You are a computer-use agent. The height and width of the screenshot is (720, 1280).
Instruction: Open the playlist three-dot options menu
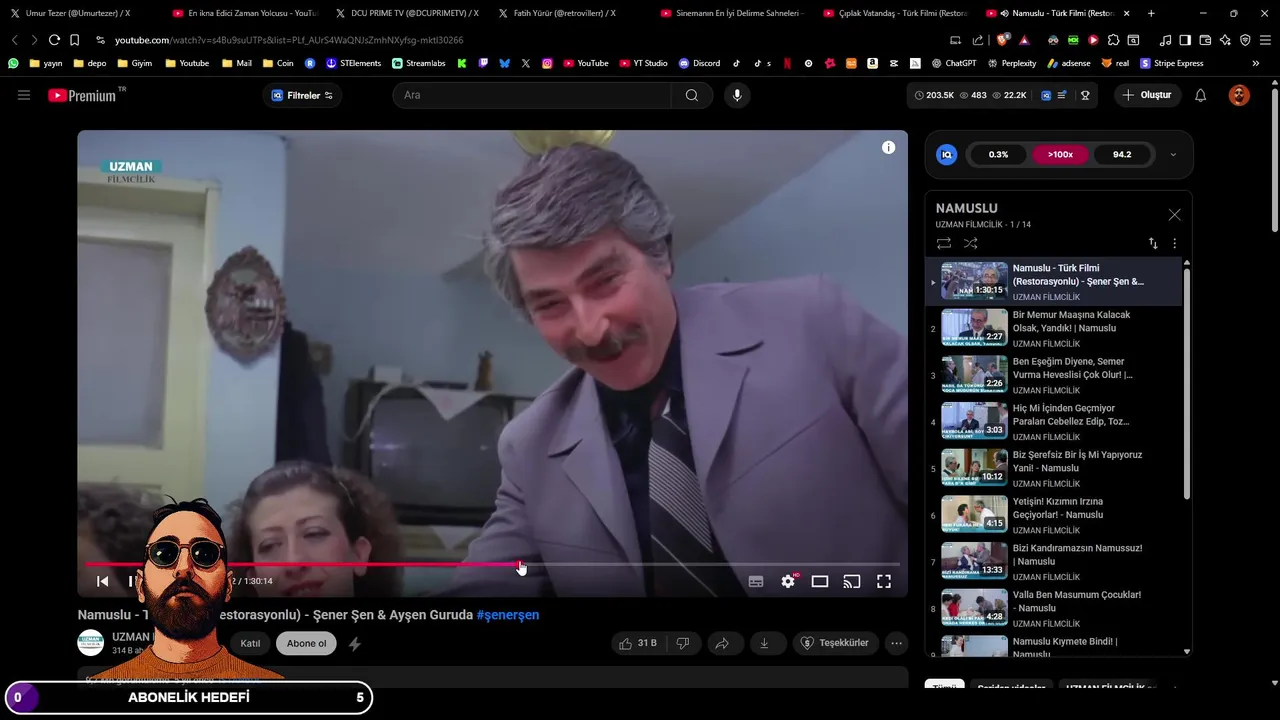(1174, 243)
